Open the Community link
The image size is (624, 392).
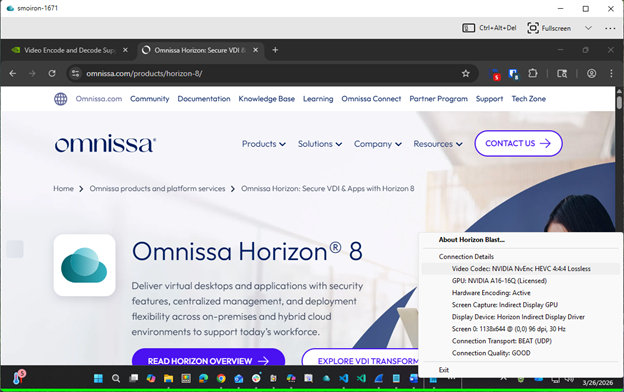pyautogui.click(x=150, y=99)
